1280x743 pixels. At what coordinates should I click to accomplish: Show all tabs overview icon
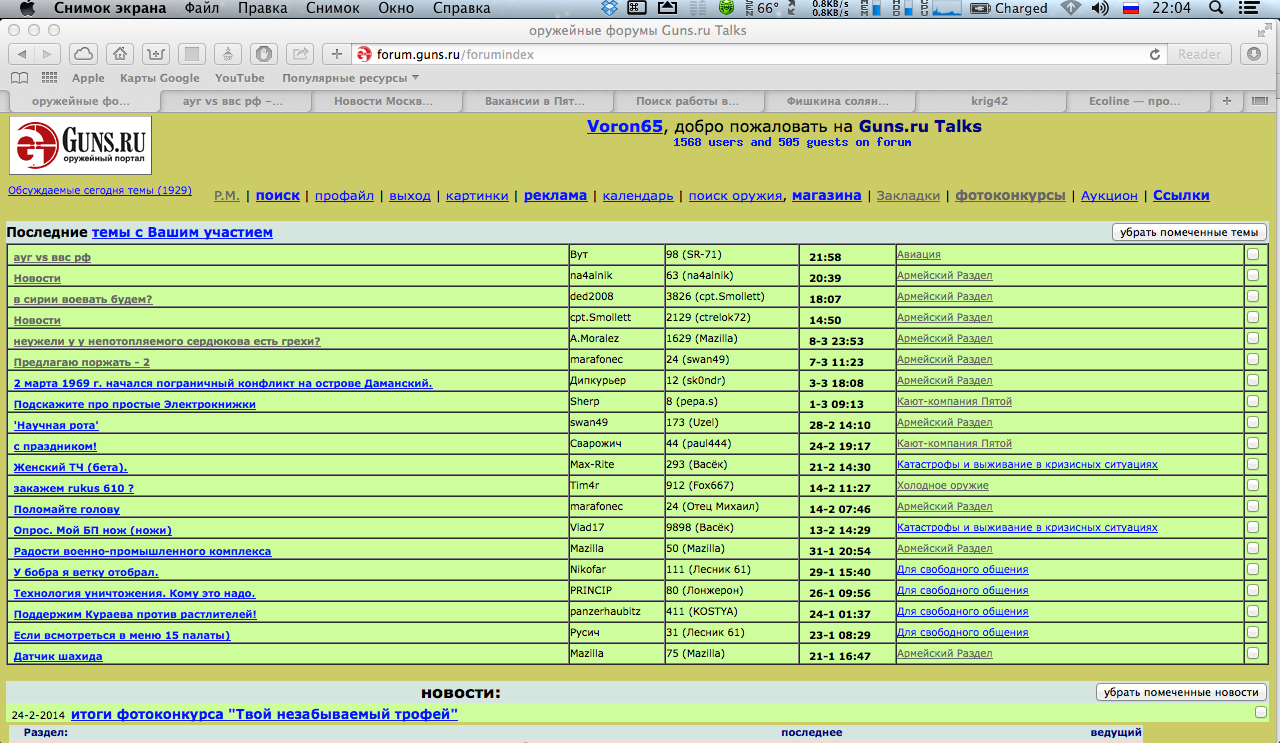[1259, 101]
